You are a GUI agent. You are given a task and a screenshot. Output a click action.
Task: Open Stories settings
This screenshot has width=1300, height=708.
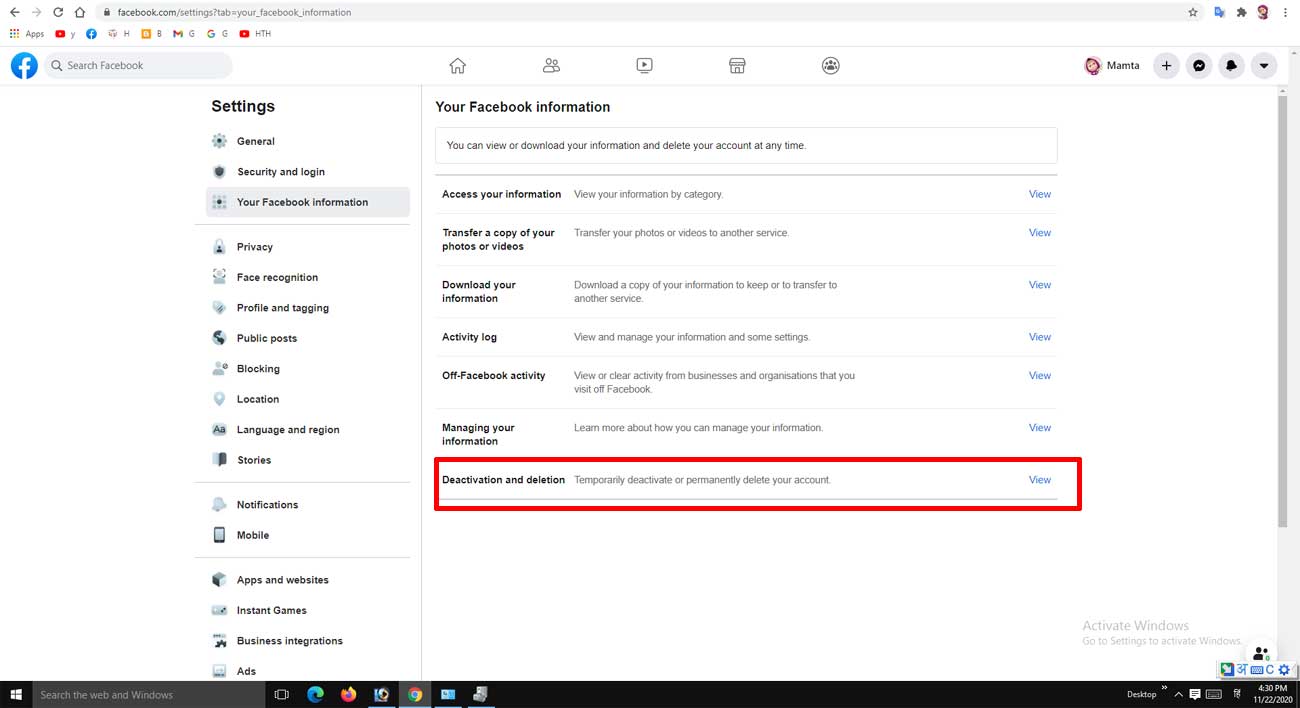[308, 460]
